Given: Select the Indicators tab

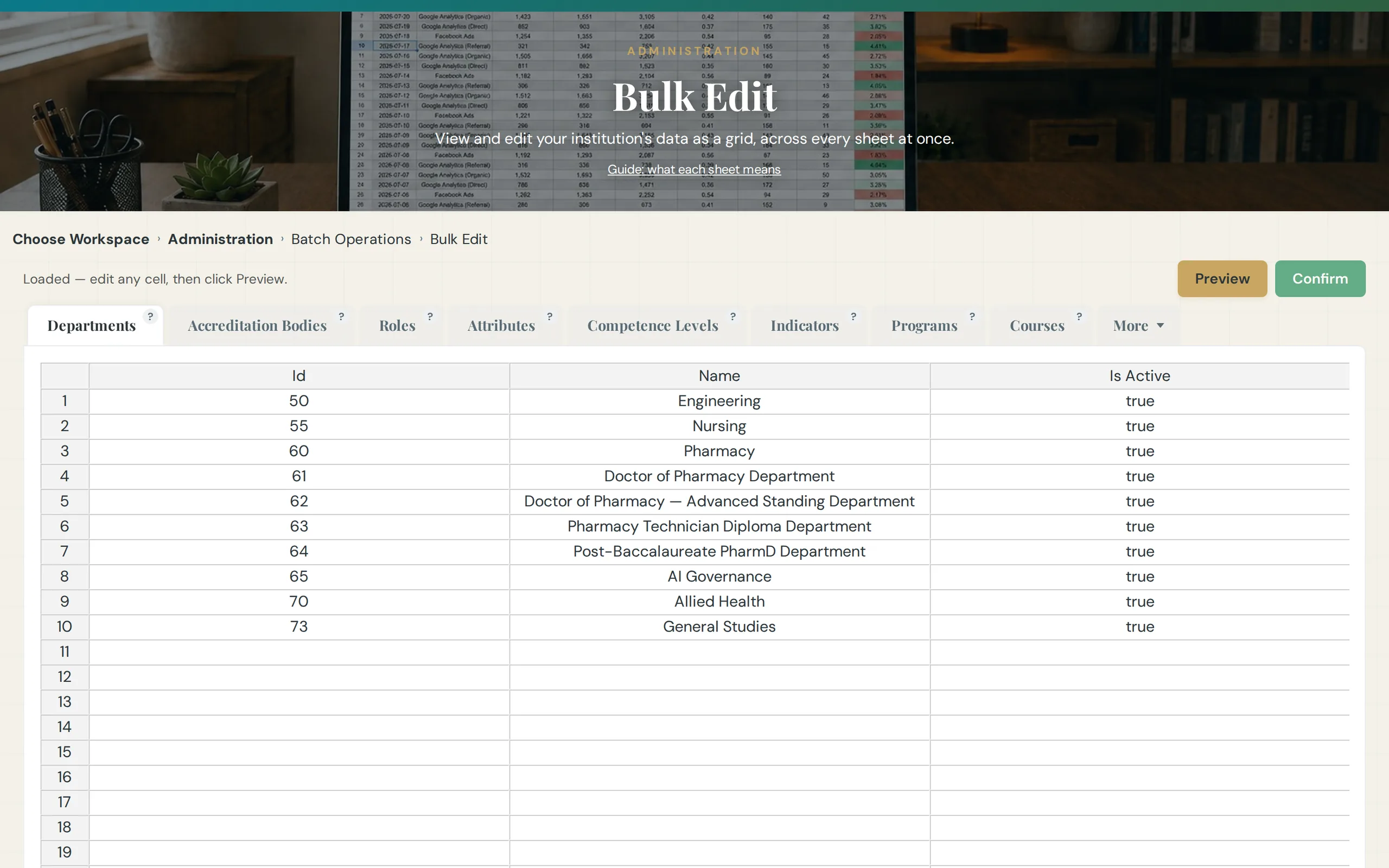Looking at the screenshot, I should click(x=805, y=325).
